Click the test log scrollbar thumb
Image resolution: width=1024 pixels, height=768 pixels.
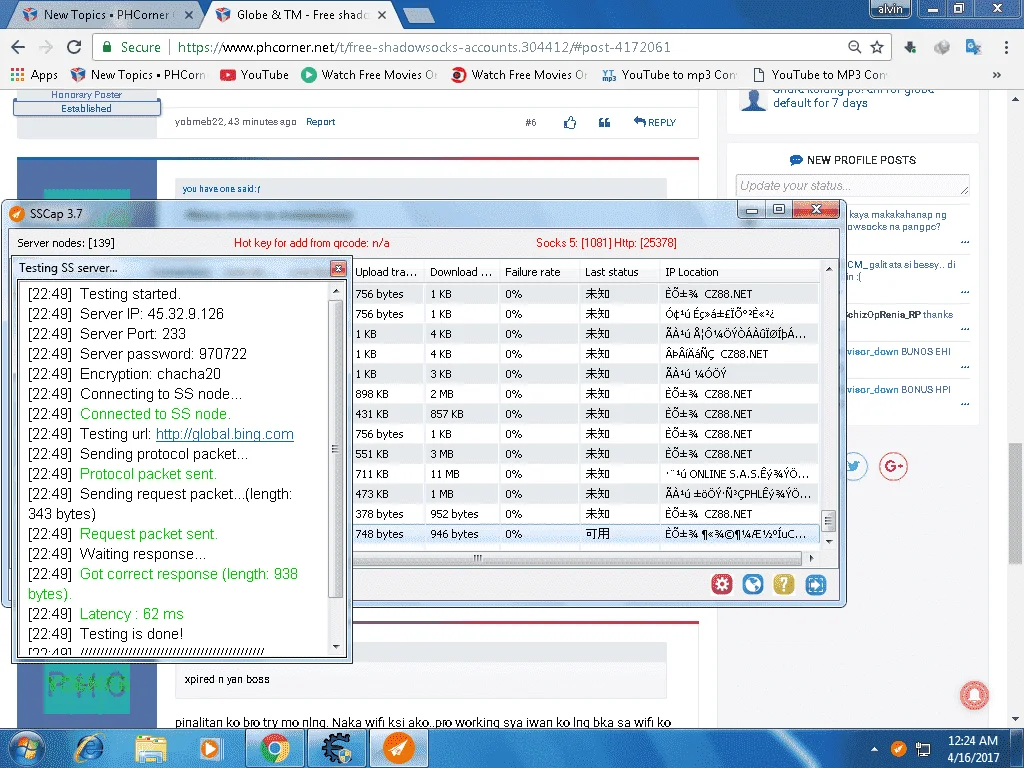coord(335,449)
